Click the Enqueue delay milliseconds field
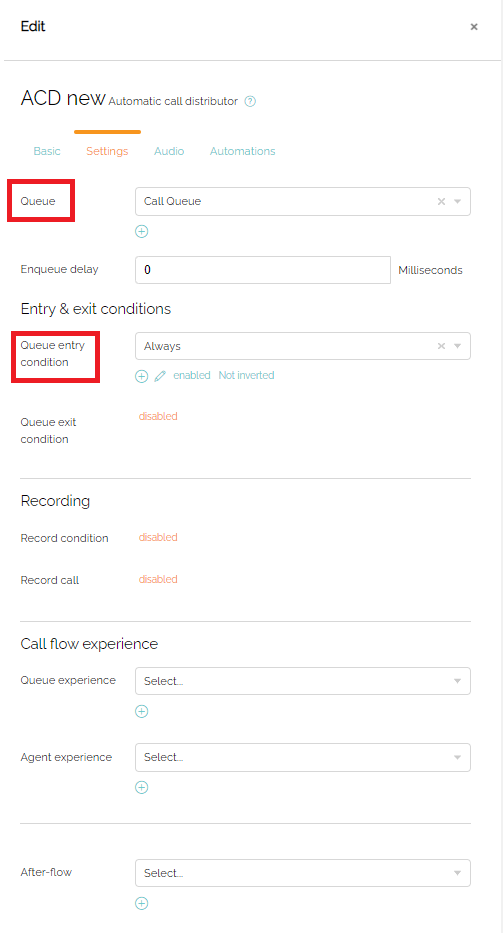 coord(263,270)
